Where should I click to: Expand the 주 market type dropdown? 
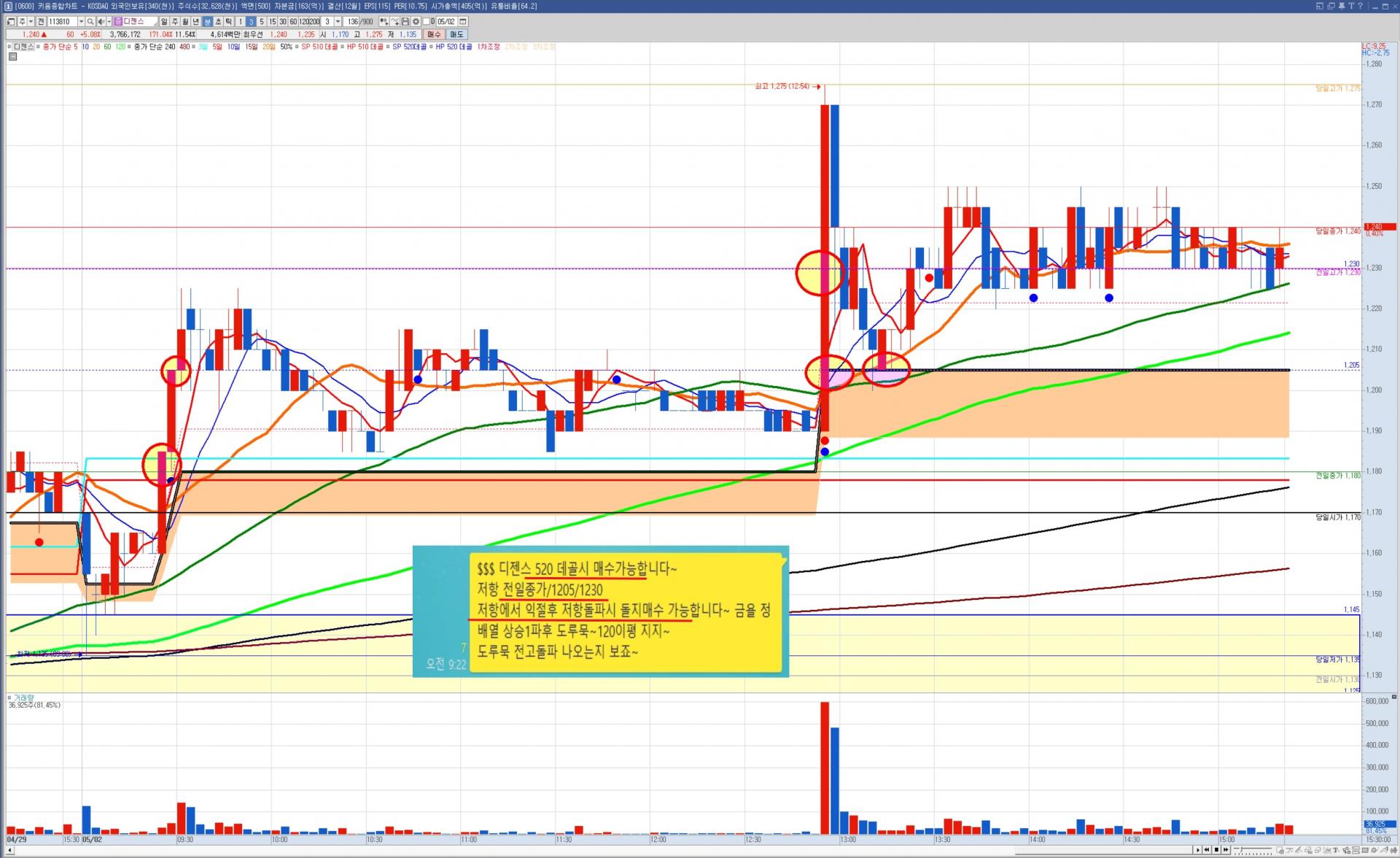coord(31,22)
